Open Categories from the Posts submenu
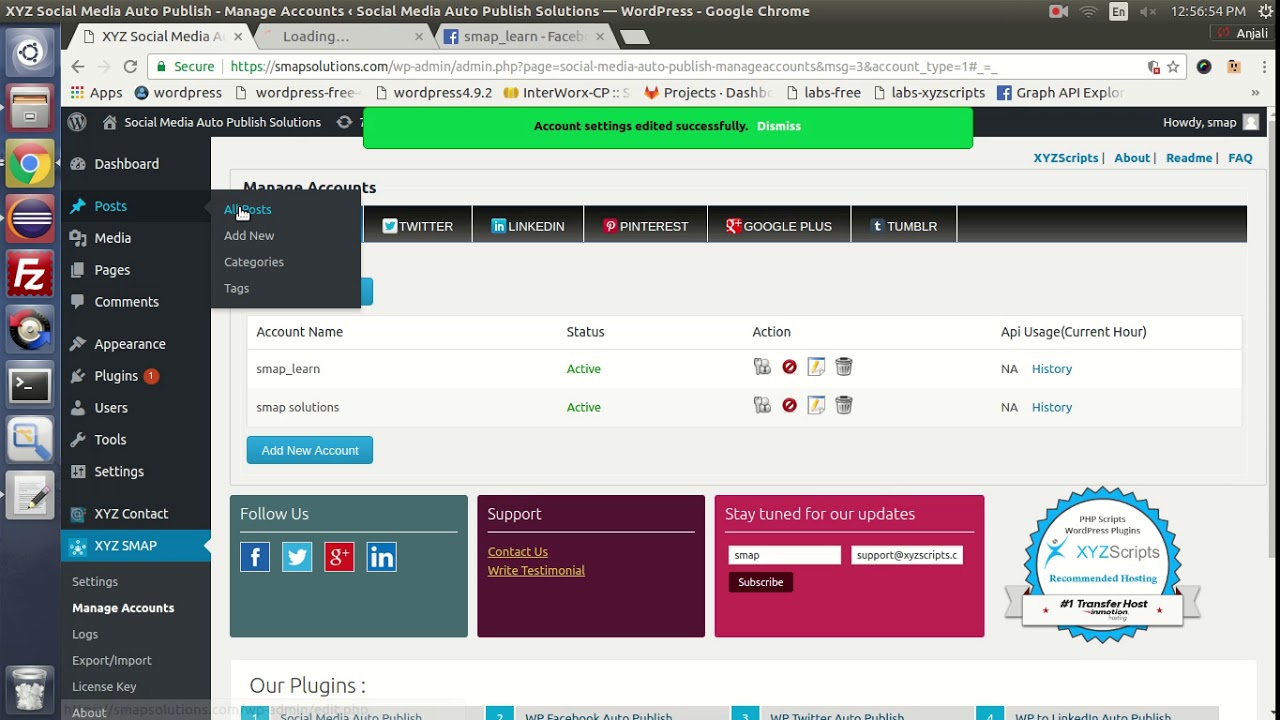The height and width of the screenshot is (720, 1280). click(x=254, y=261)
